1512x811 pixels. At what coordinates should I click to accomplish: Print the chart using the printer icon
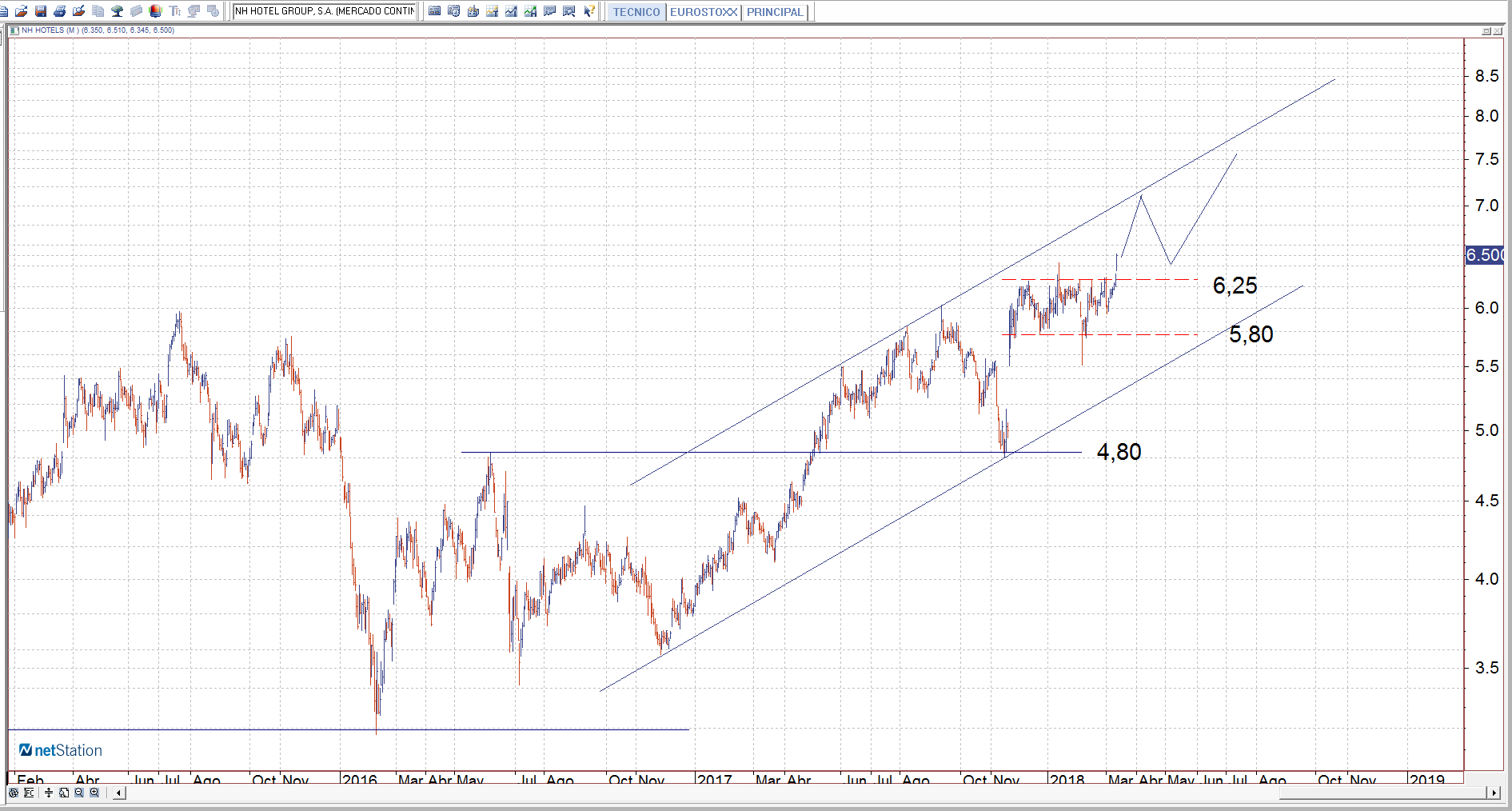(x=60, y=11)
